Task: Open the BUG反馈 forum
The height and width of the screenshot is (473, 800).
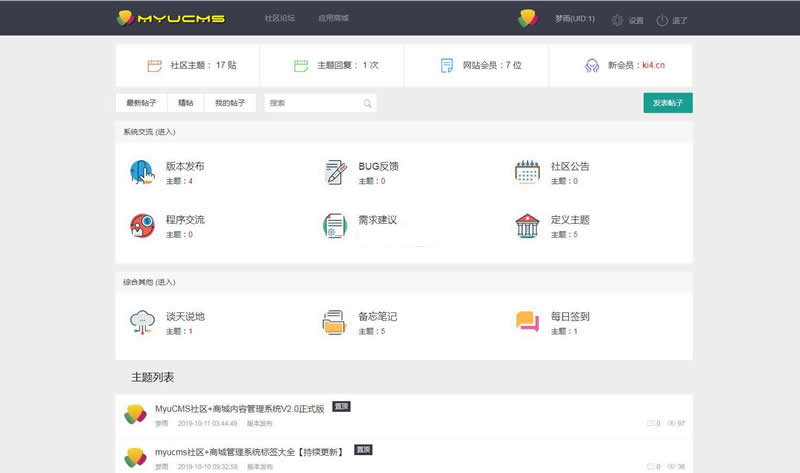Action: [x=378, y=166]
